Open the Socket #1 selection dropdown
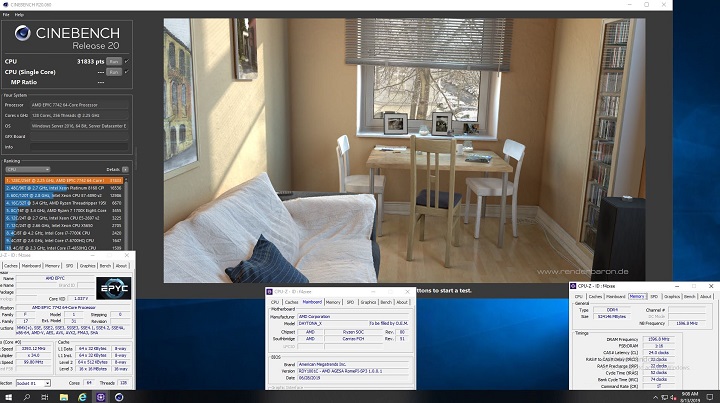720x403 pixels. [x=33, y=383]
